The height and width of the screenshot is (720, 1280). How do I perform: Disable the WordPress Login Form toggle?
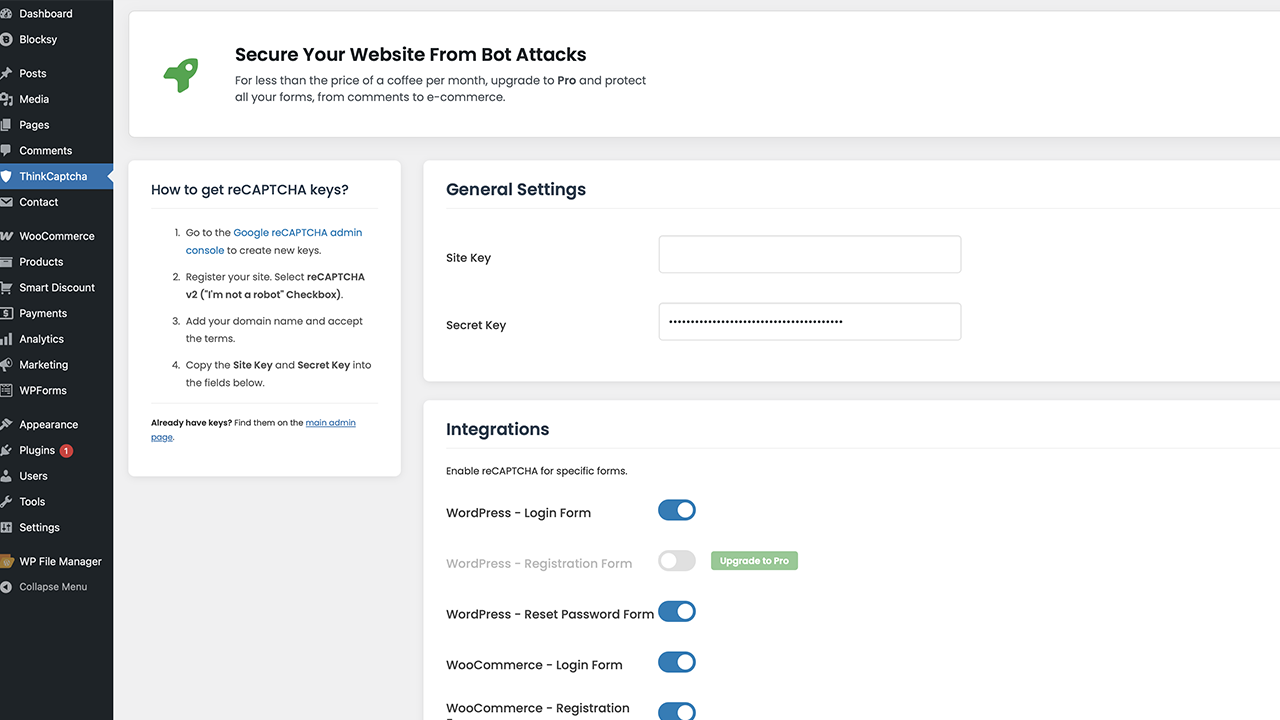point(677,511)
